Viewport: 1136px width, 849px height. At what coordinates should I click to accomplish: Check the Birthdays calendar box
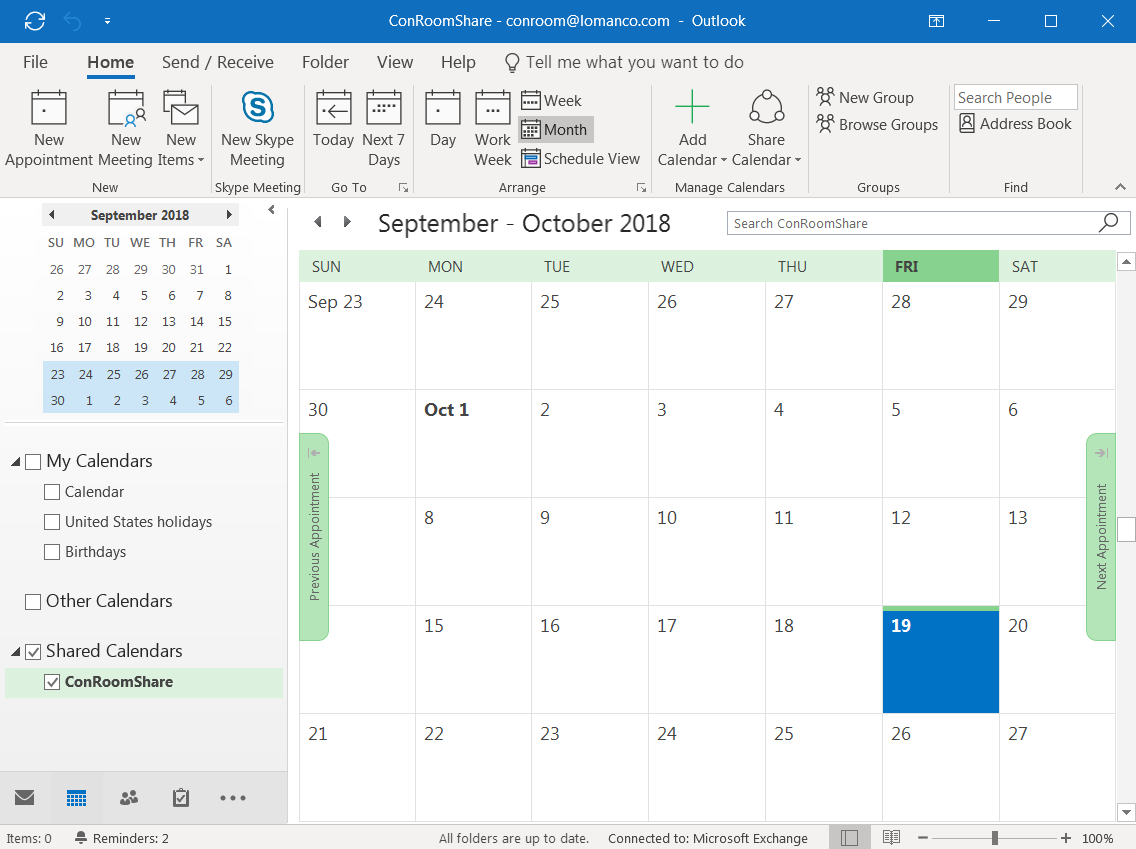52,552
